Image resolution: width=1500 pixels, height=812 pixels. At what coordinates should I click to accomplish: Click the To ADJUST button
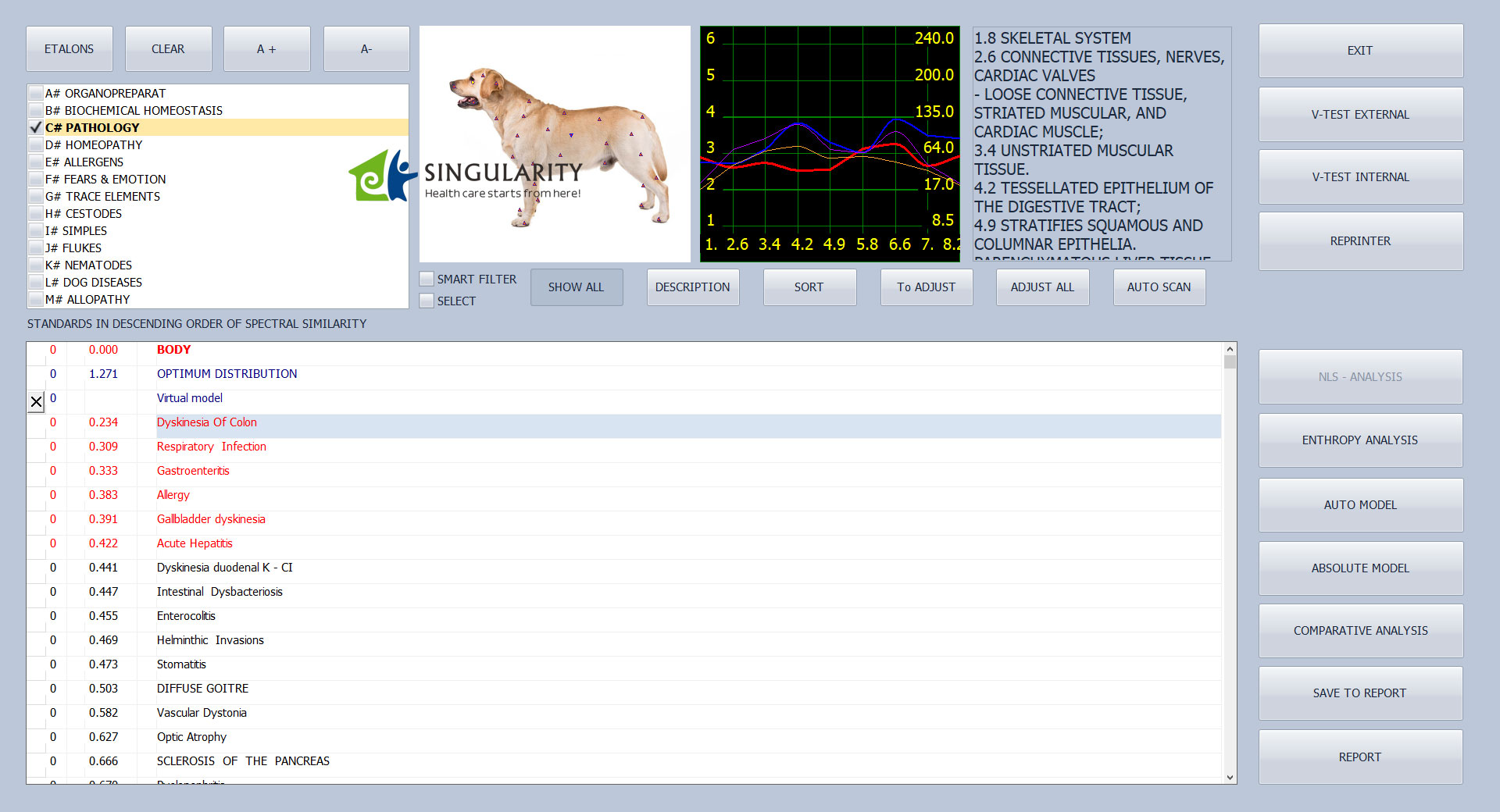tap(927, 287)
